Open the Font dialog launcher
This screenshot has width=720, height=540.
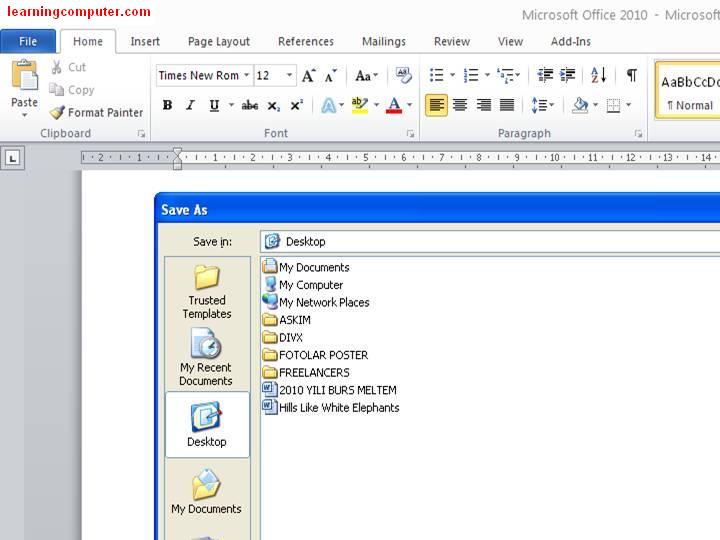[x=410, y=134]
